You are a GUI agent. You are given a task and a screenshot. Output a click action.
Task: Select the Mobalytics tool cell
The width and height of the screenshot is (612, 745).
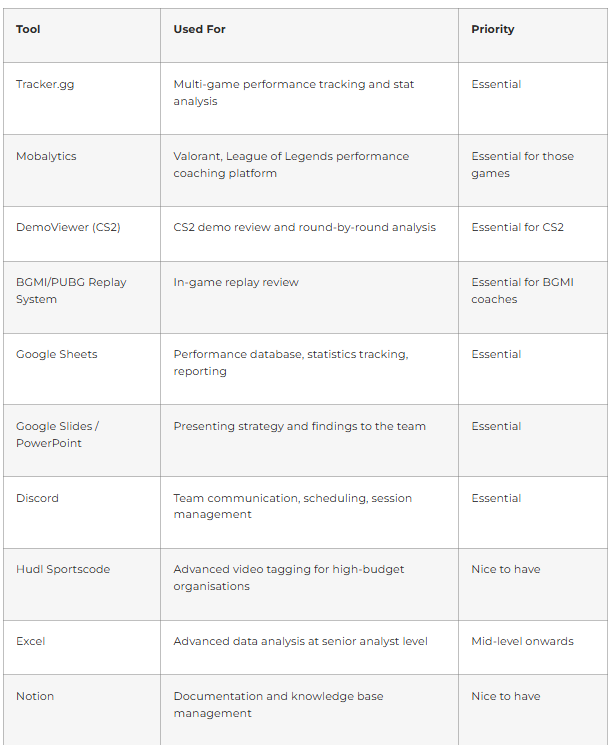coord(82,171)
